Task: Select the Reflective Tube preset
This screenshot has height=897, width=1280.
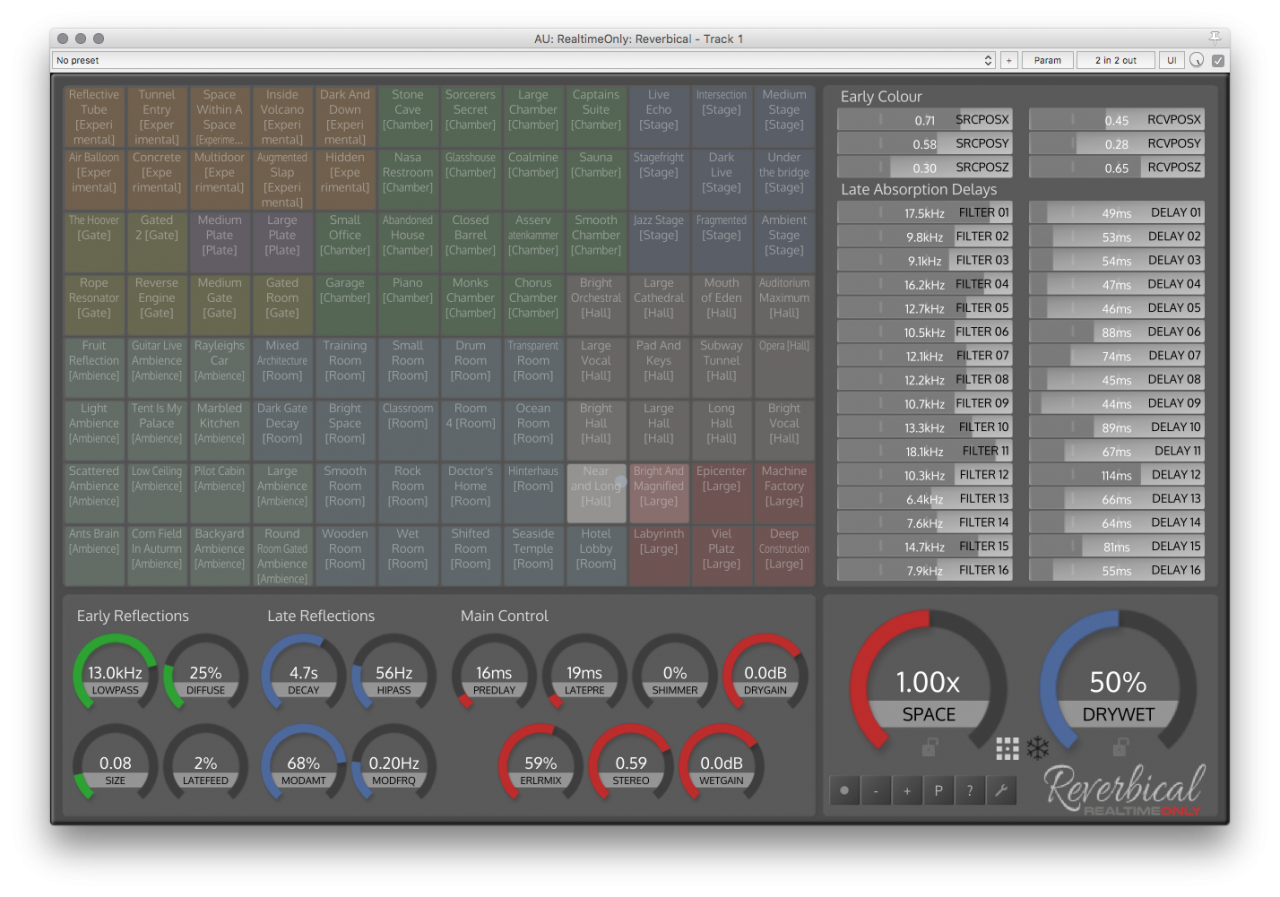Action: pos(94,117)
